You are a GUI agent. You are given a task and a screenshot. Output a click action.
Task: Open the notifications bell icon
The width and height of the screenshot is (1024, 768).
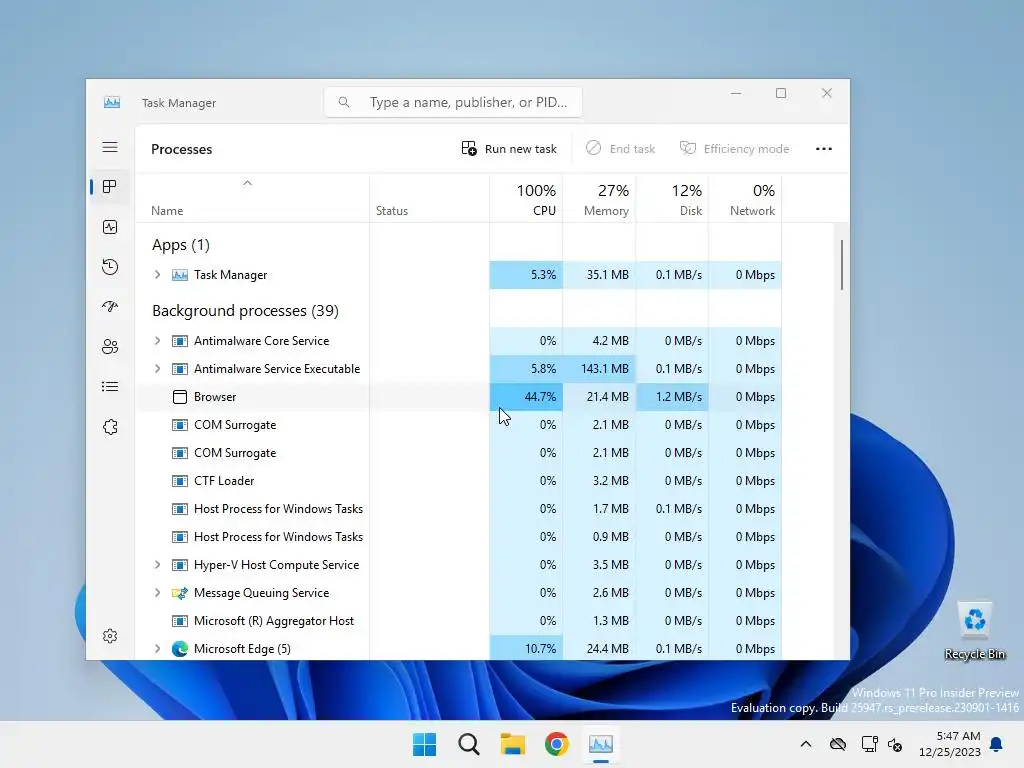coord(996,744)
